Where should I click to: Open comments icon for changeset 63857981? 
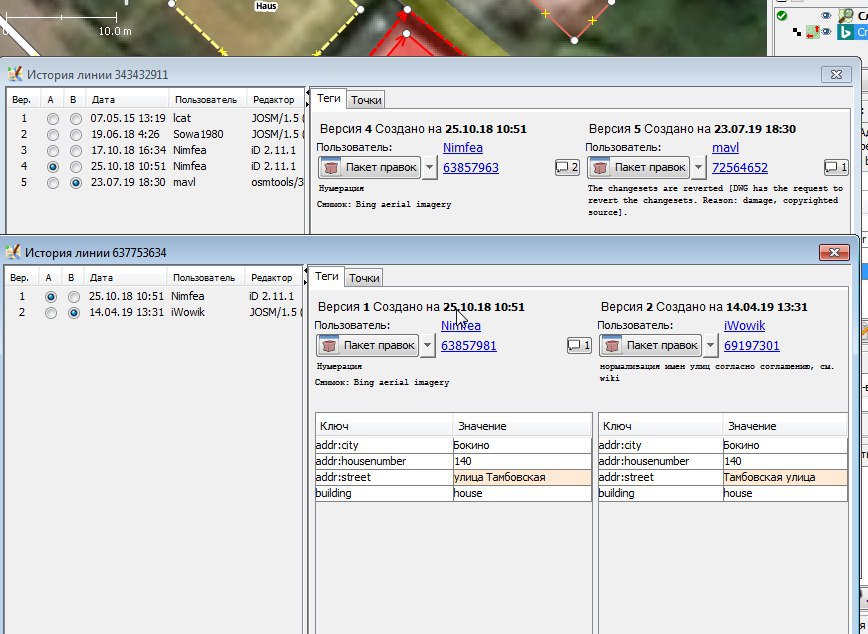(579, 346)
